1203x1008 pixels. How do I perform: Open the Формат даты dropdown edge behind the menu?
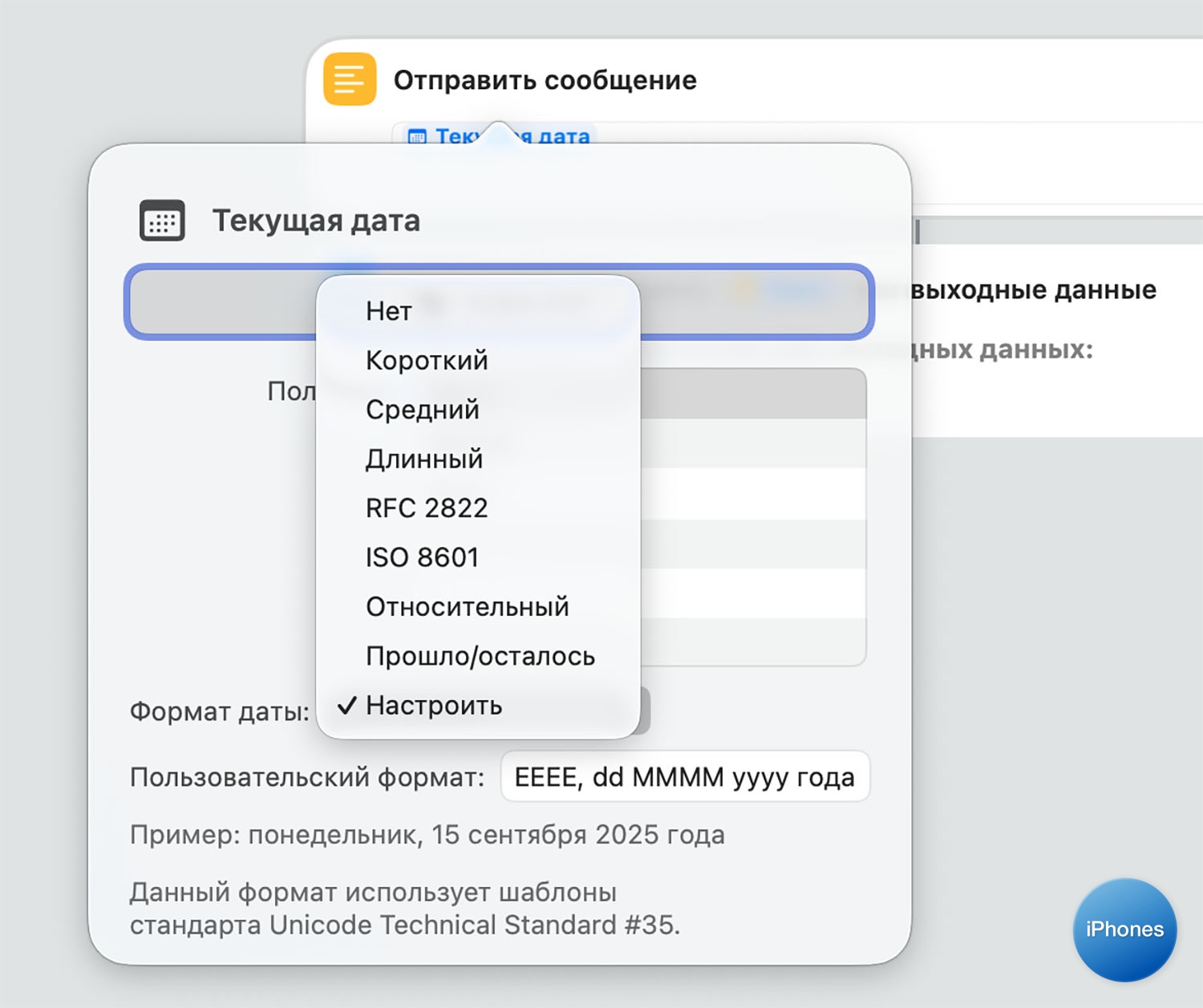tap(645, 711)
